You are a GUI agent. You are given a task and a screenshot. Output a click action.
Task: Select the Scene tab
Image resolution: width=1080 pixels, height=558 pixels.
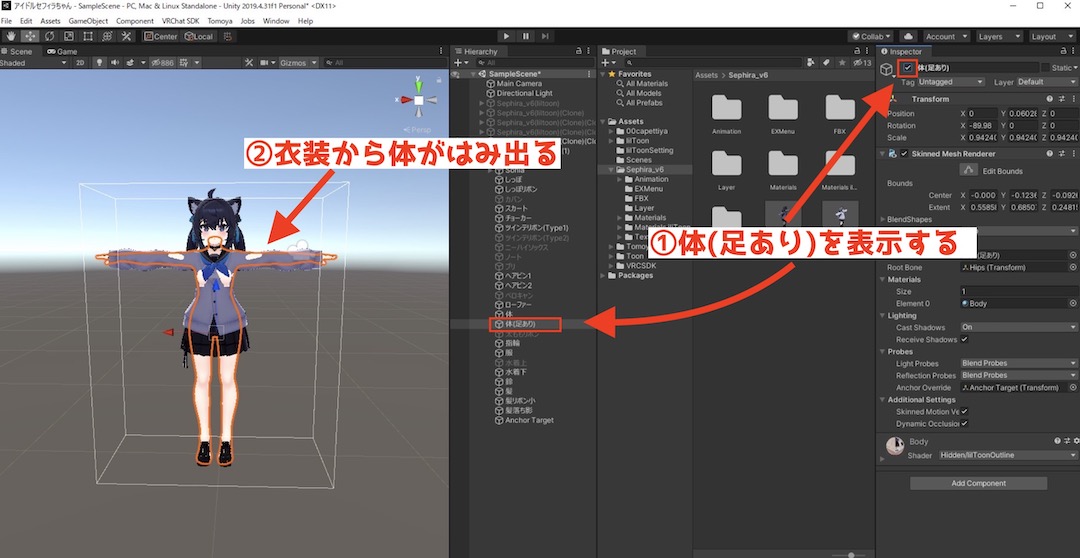17,51
